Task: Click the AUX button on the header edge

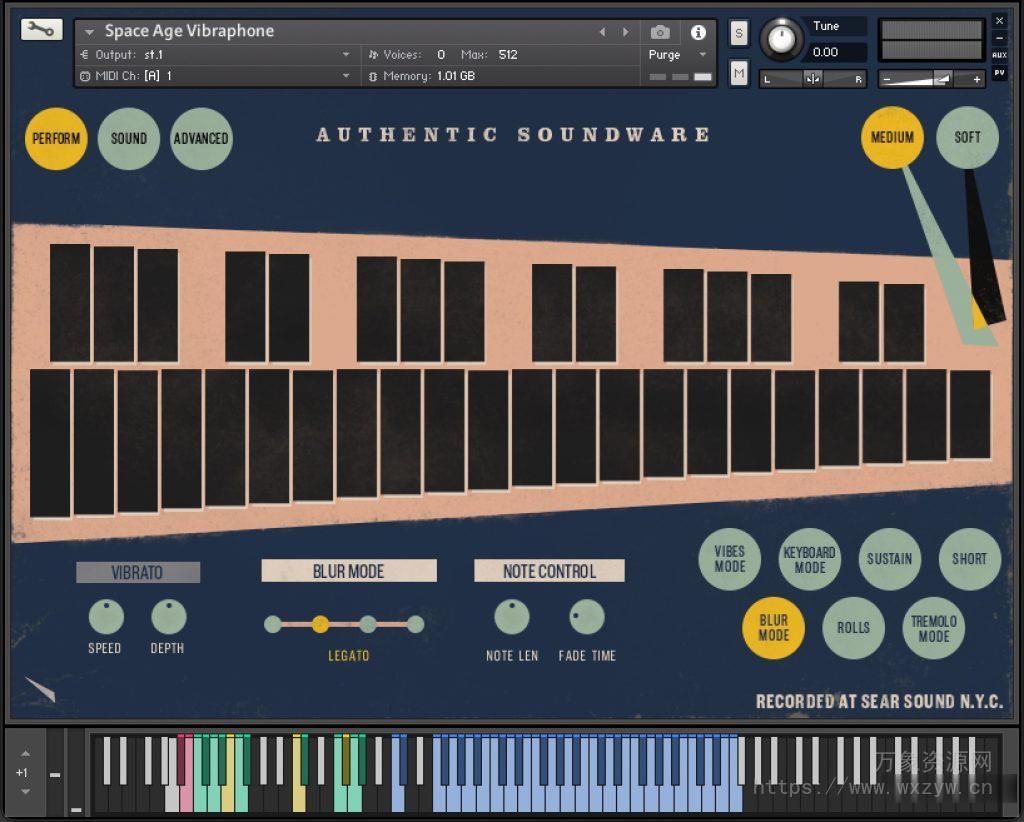Action: (x=1000, y=55)
